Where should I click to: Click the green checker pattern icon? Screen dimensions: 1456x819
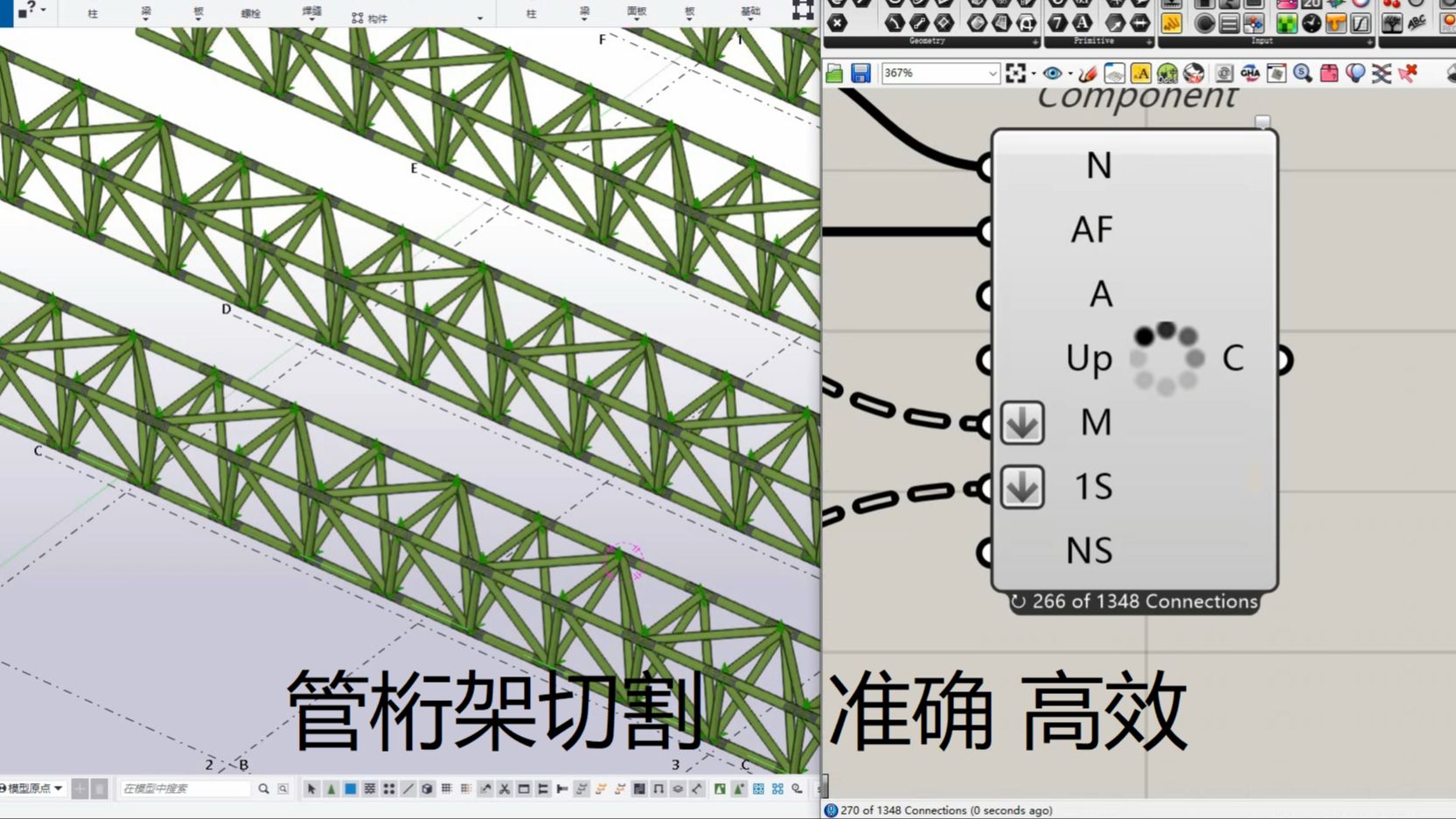coord(1286,24)
